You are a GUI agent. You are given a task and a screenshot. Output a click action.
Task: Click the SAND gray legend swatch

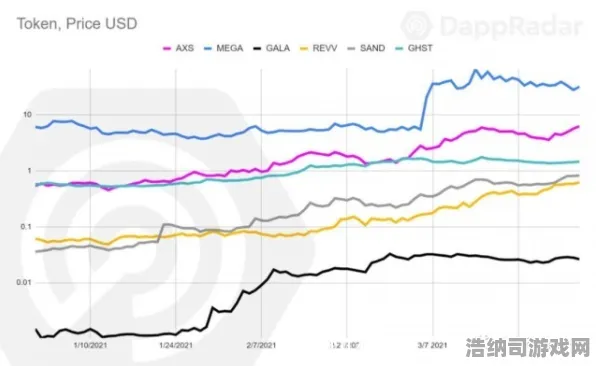[352, 49]
